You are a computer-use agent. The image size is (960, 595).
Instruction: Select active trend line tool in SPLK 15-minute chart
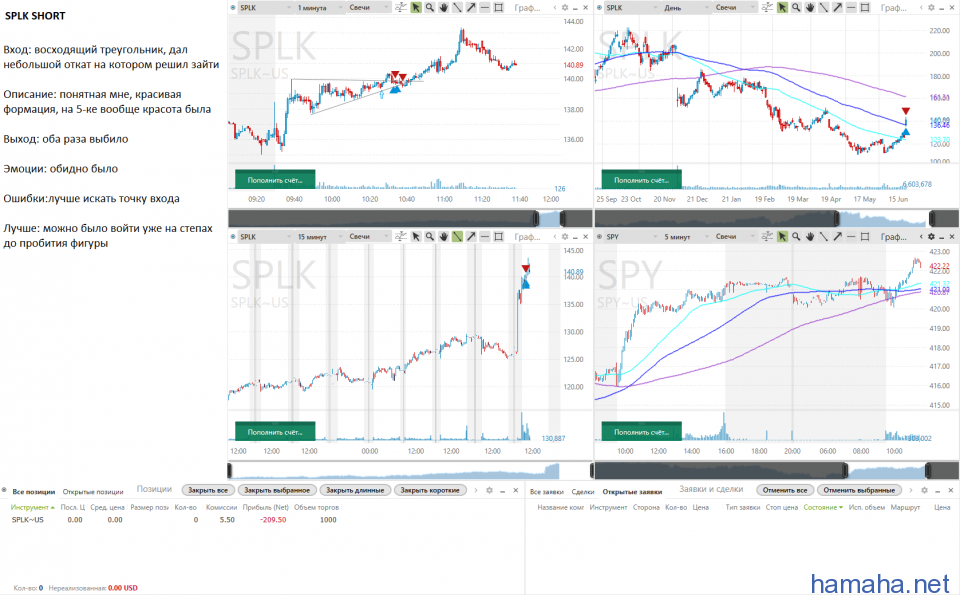click(457, 236)
